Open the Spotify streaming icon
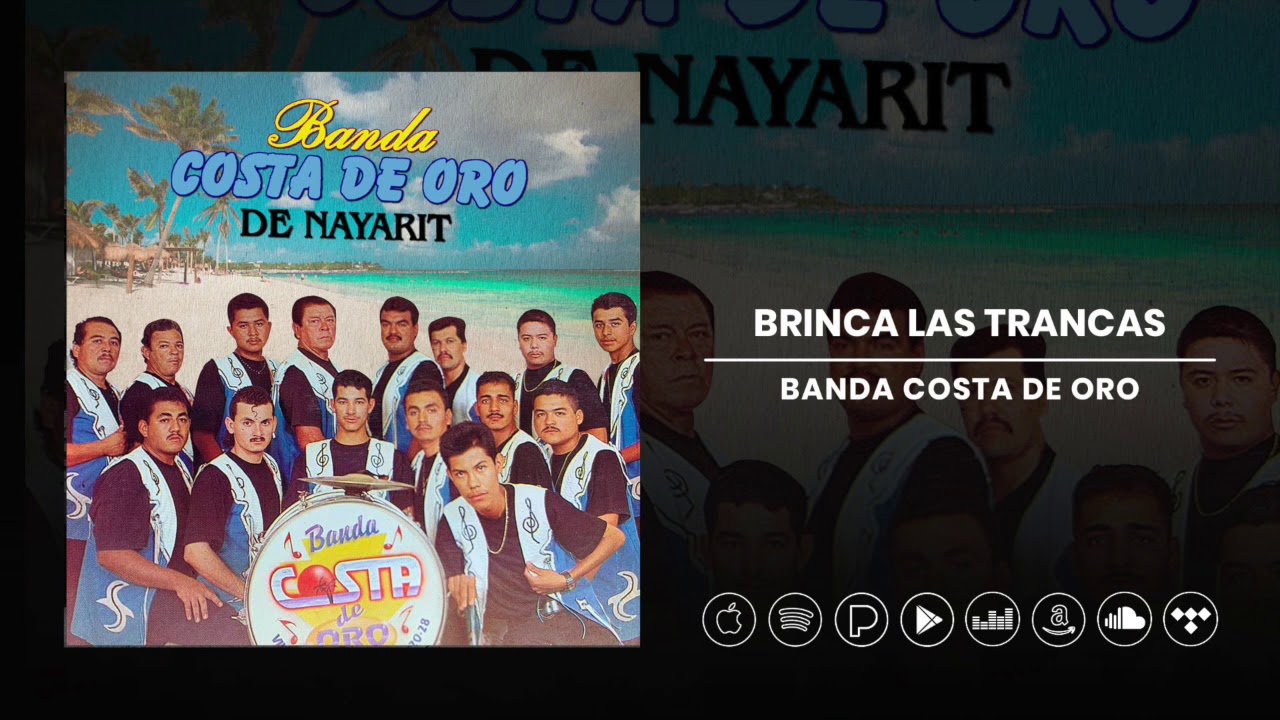 coord(795,620)
